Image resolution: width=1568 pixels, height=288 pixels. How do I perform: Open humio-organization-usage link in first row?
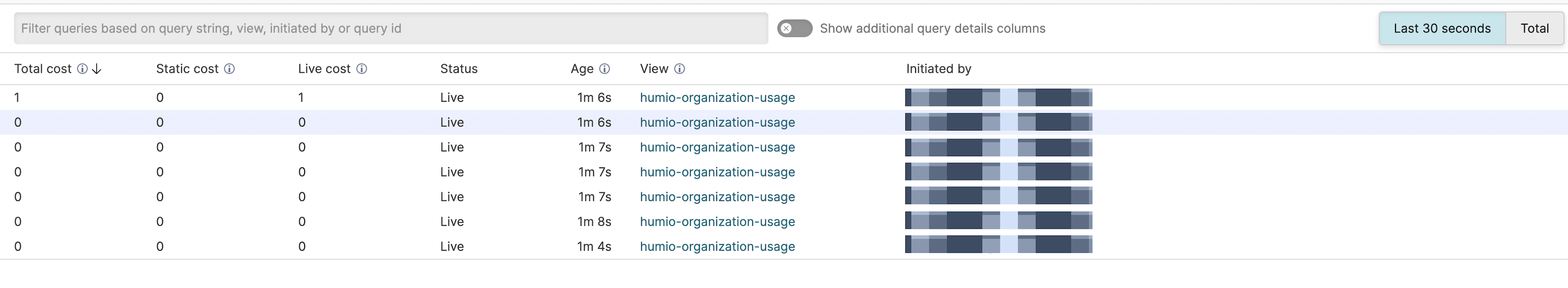coord(717,97)
